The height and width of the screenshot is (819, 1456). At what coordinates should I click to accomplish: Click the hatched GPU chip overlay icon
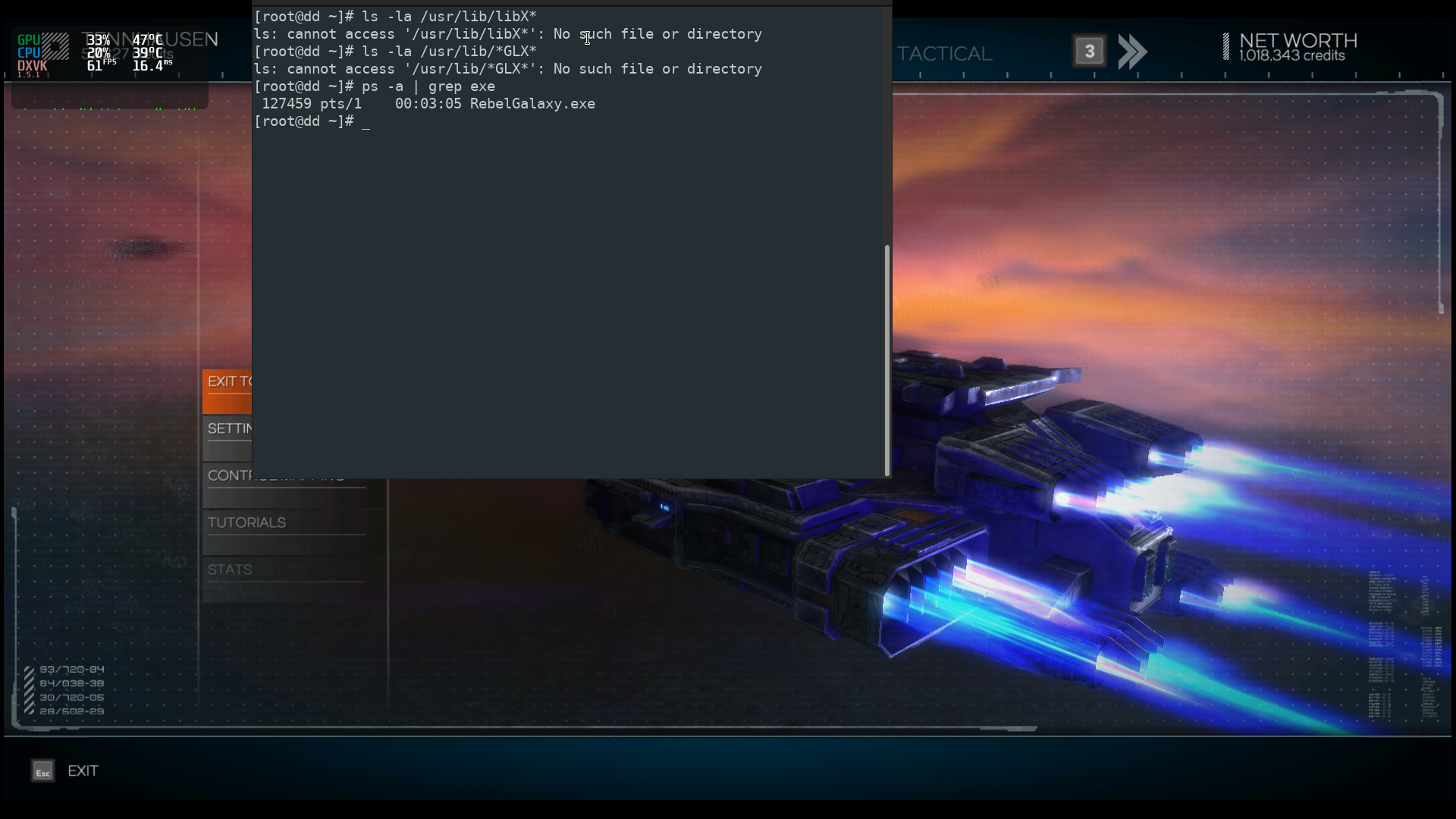pos(55,46)
